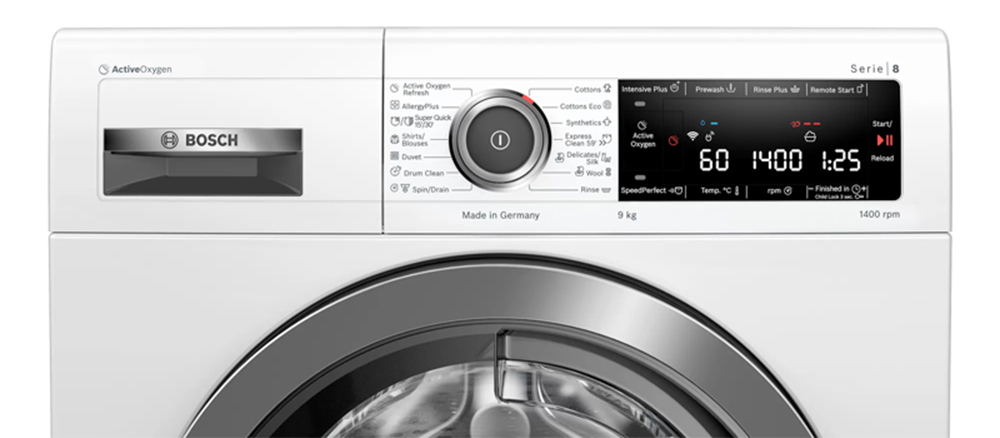1000x438 pixels.
Task: Click the Wool yarn icon
Action: click(x=608, y=173)
